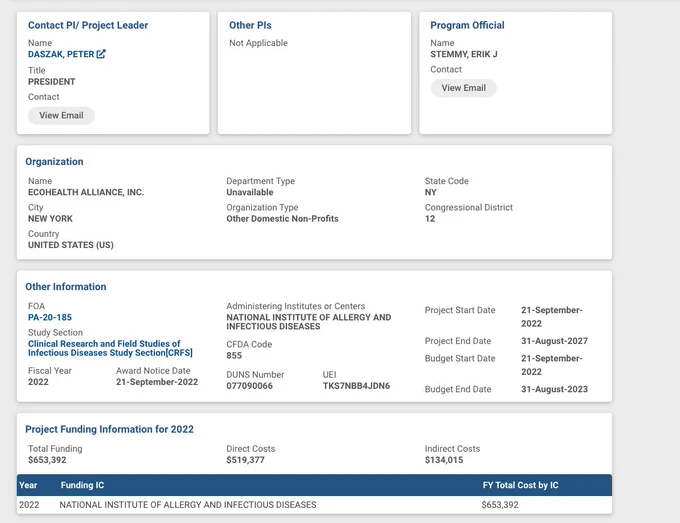Select the NY state code value
680x523 pixels.
[x=430, y=192]
